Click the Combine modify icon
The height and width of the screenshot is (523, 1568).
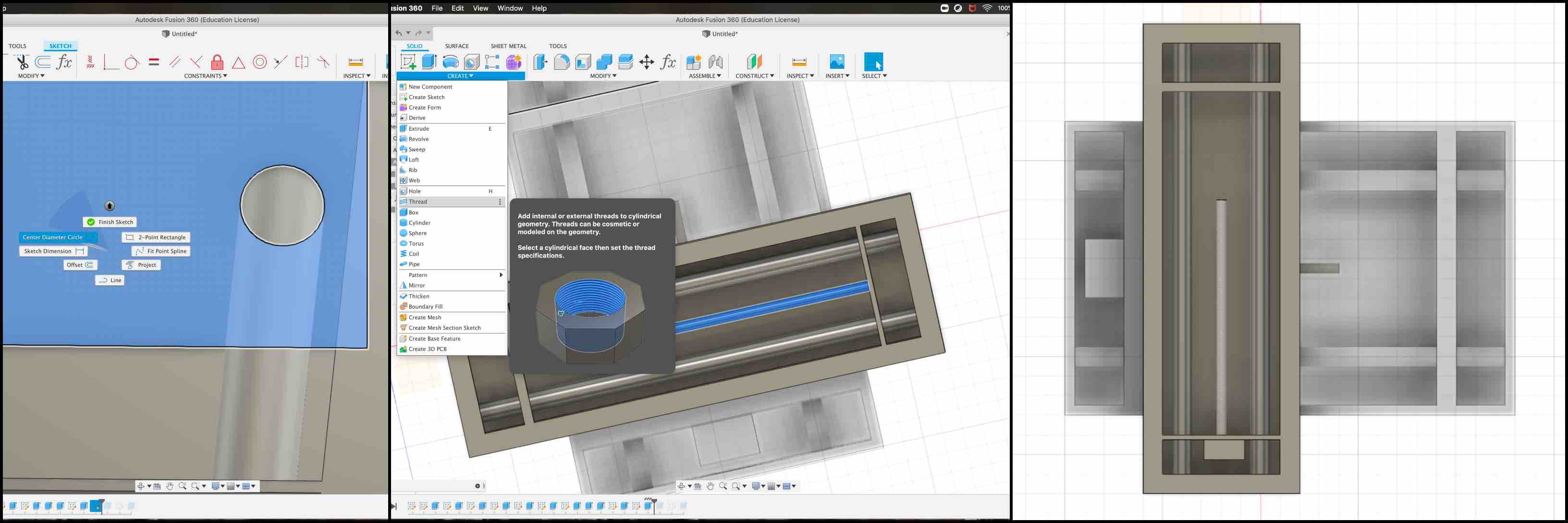[604, 62]
